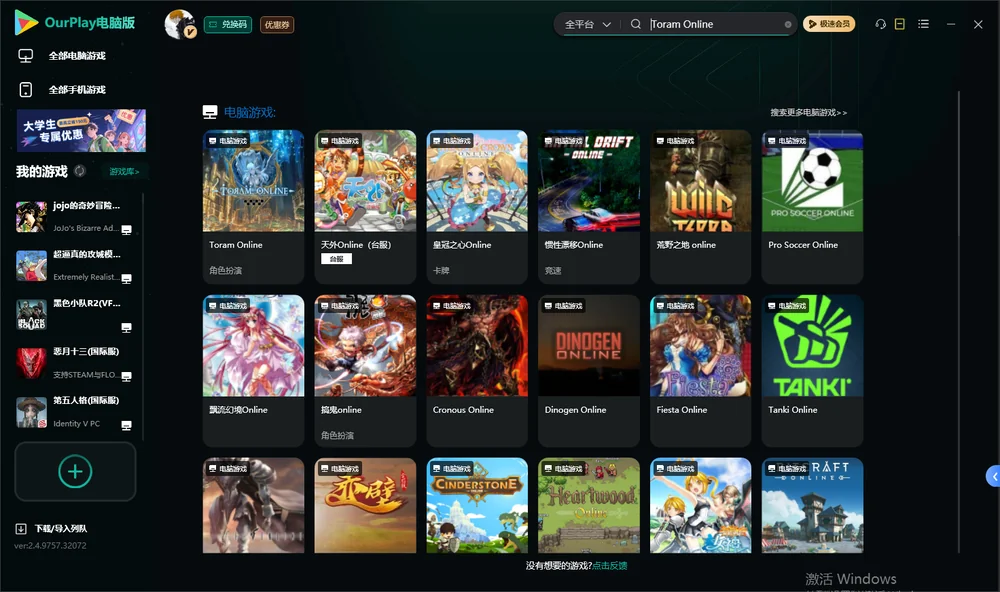Open the 皇冠之心Online game card
Image resolution: width=1000 pixels, height=592 pixels.
(x=477, y=207)
